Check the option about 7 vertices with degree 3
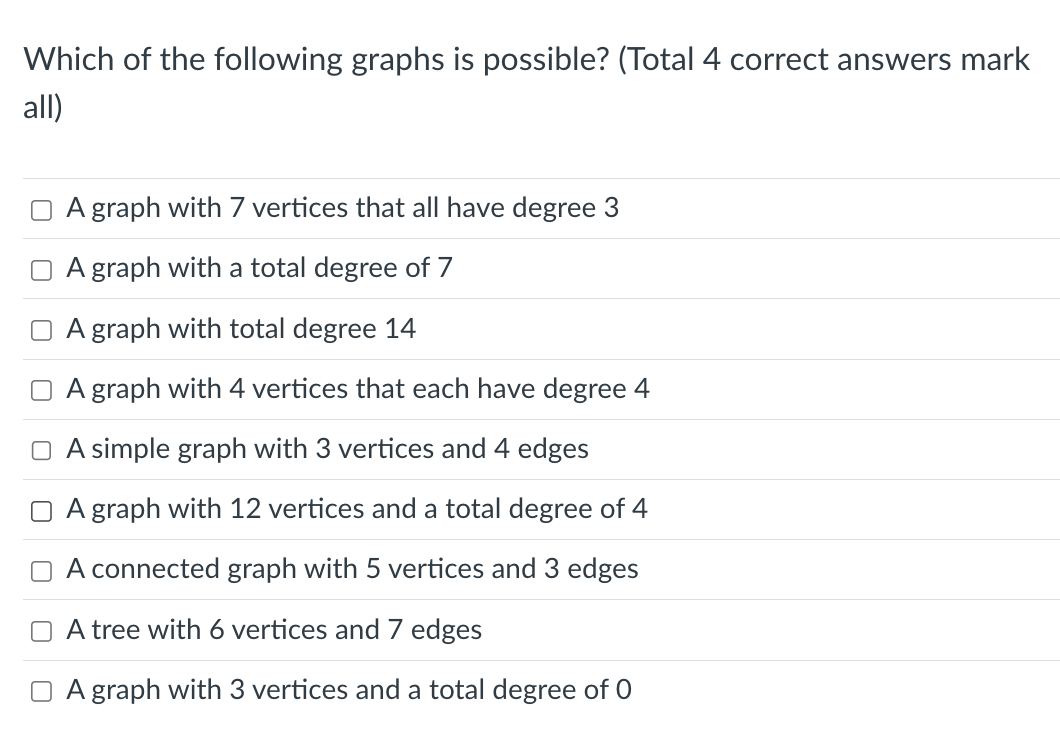Screen dimensions: 1060x746 coord(41,209)
